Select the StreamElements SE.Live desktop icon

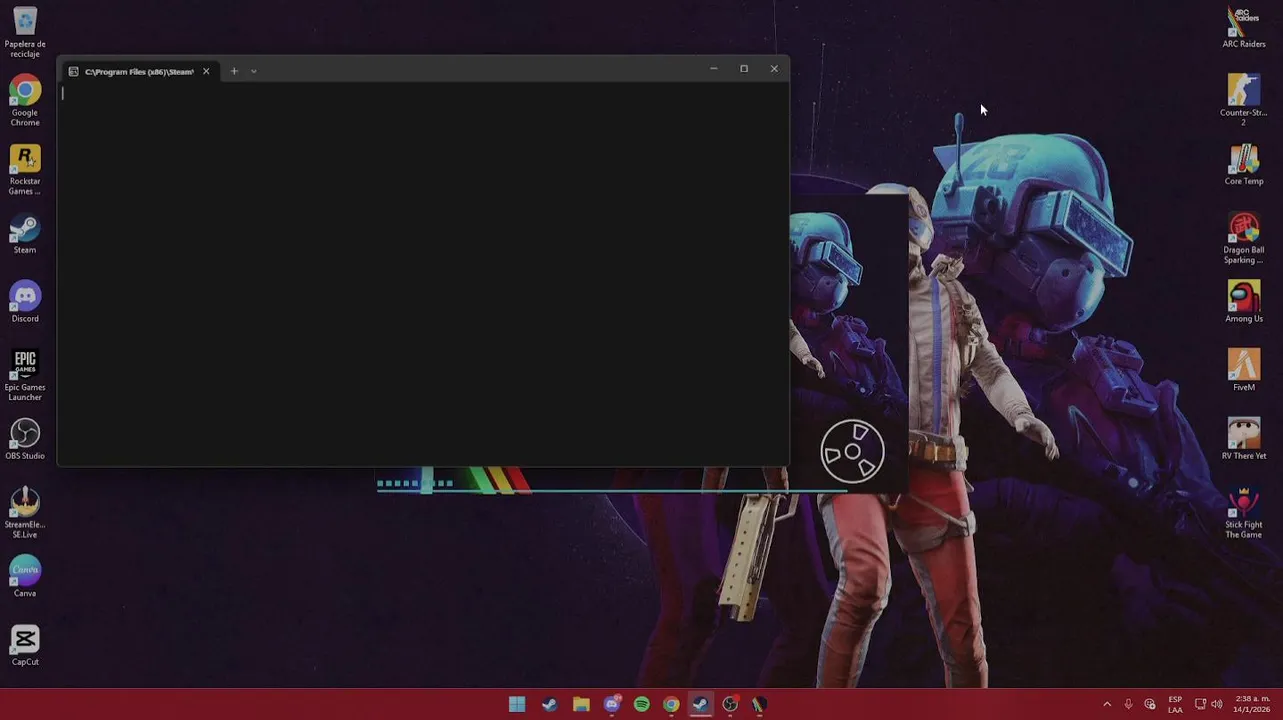25,513
